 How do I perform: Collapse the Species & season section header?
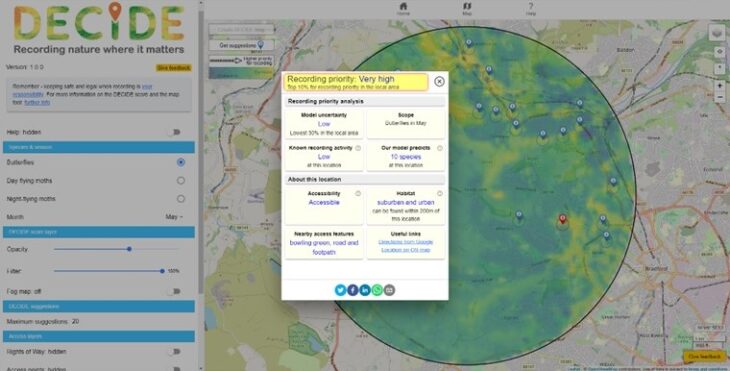pos(99,147)
